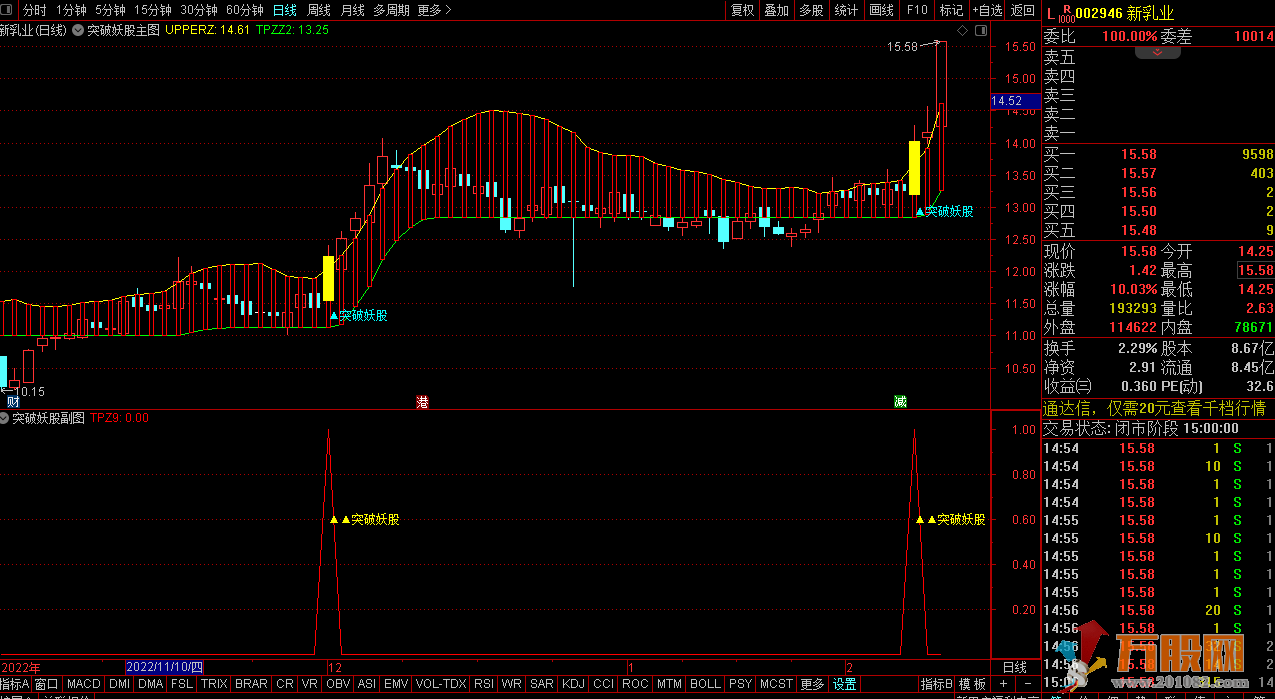Select the 5分钟 timeframe
1275x699 pixels.
pos(111,10)
